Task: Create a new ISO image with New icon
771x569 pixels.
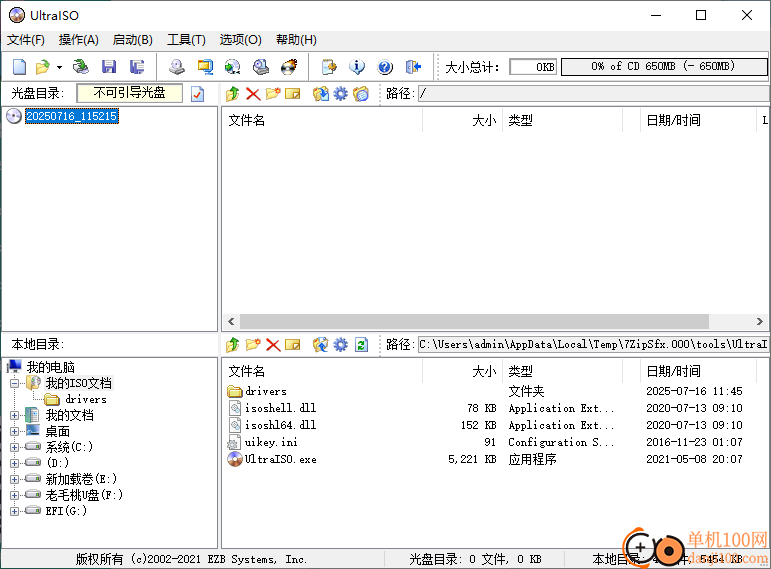Action: coord(19,66)
